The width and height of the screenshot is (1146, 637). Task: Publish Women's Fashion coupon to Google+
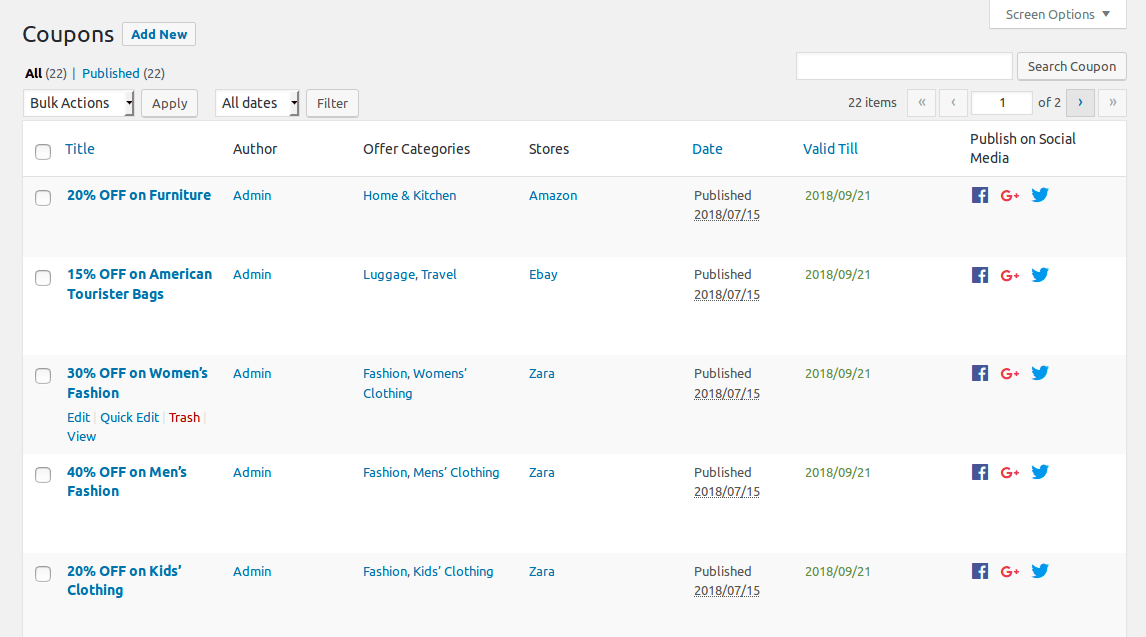(1010, 374)
